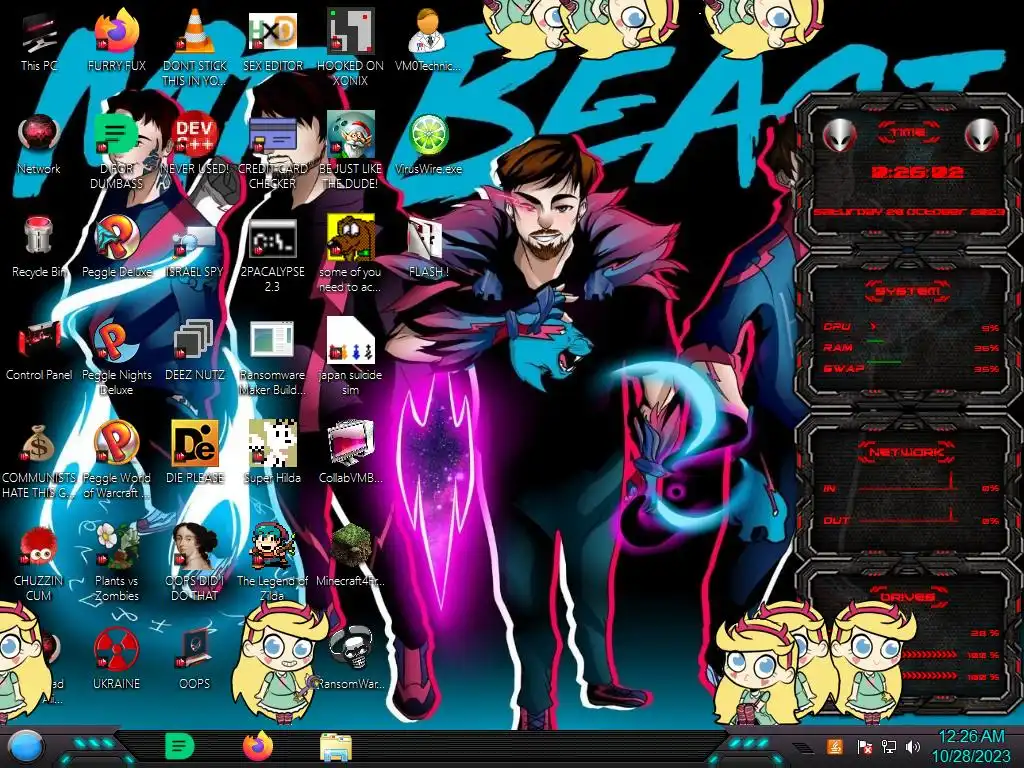Viewport: 1024px width, 768px height.
Task: Launch the red fuzzy Chuzzle shortcut
Action: (39, 563)
